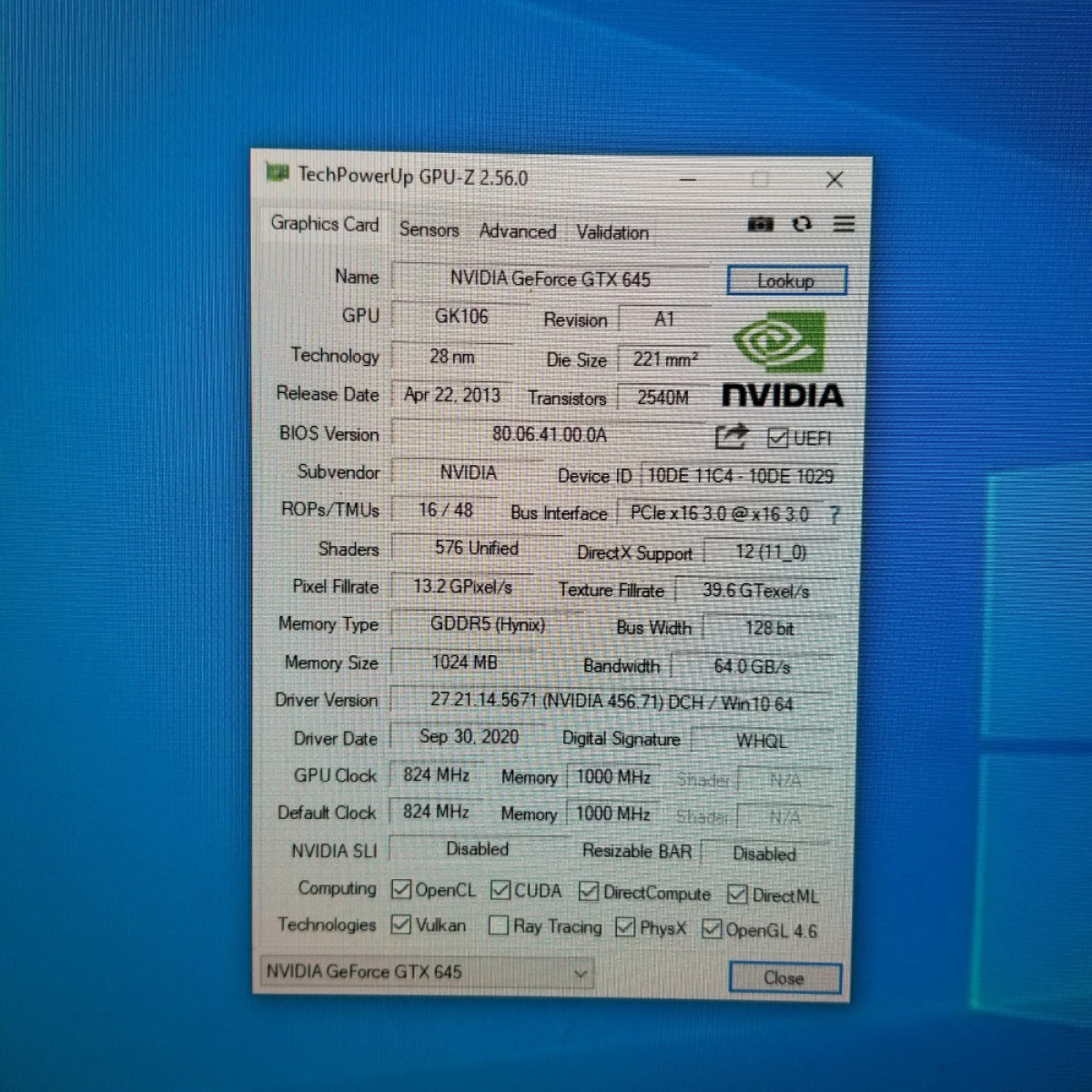Click the GPU Clock row Shader N/A field
This screenshot has width=1092, height=1092.
[784, 780]
